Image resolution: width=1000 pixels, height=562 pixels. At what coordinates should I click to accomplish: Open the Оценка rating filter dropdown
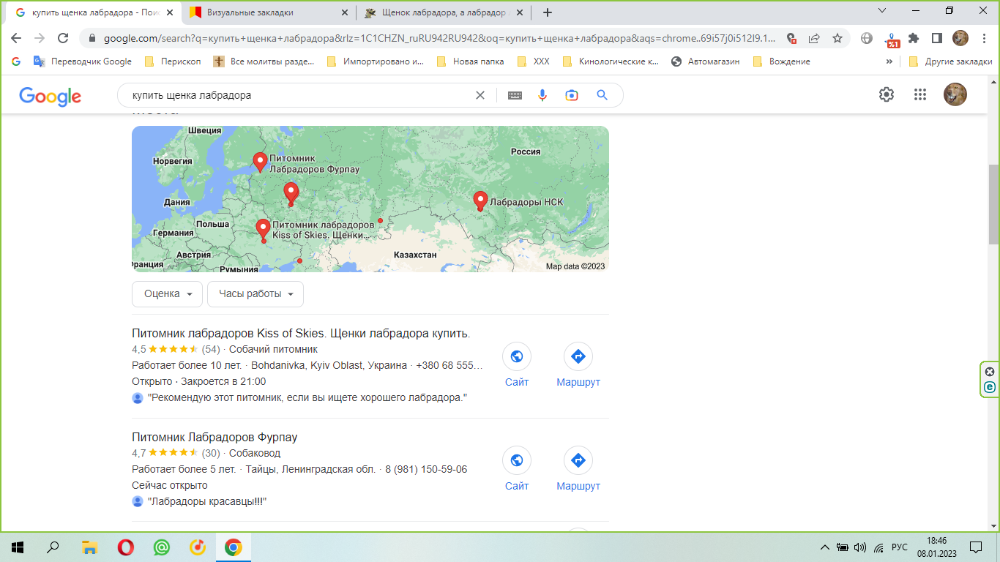tap(167, 294)
